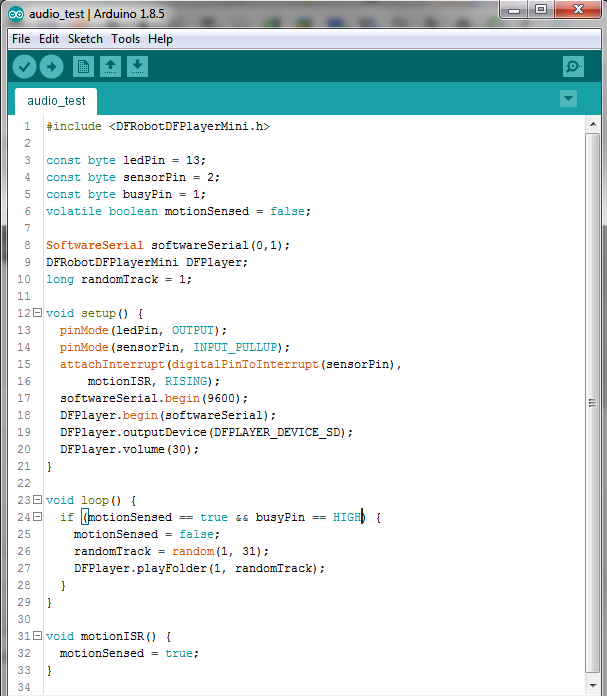Click 'HIGH' constant on line 24
607x696 pixels.
click(347, 517)
